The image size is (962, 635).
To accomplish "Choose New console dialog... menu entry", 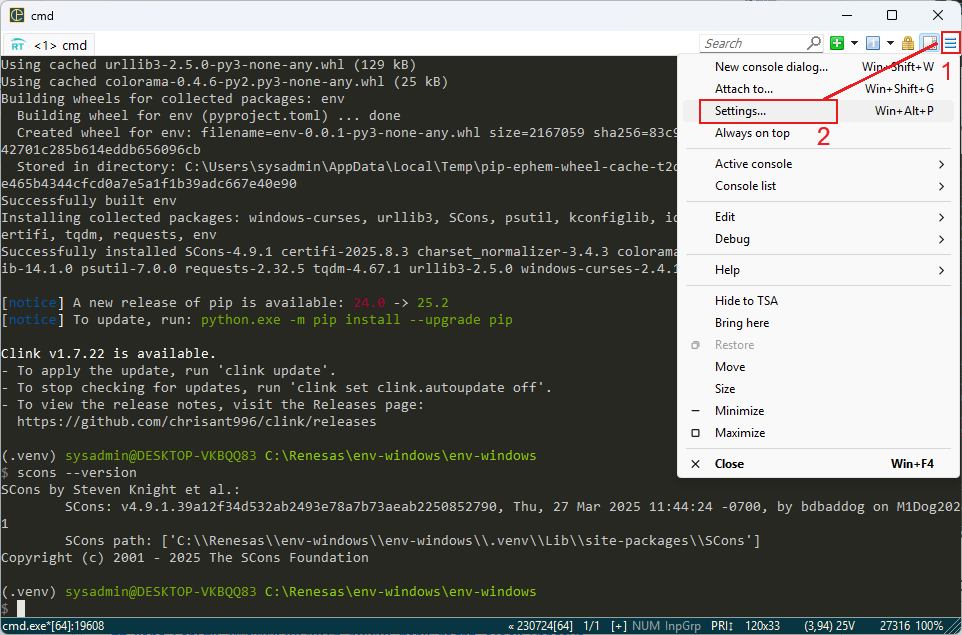I will point(771,67).
